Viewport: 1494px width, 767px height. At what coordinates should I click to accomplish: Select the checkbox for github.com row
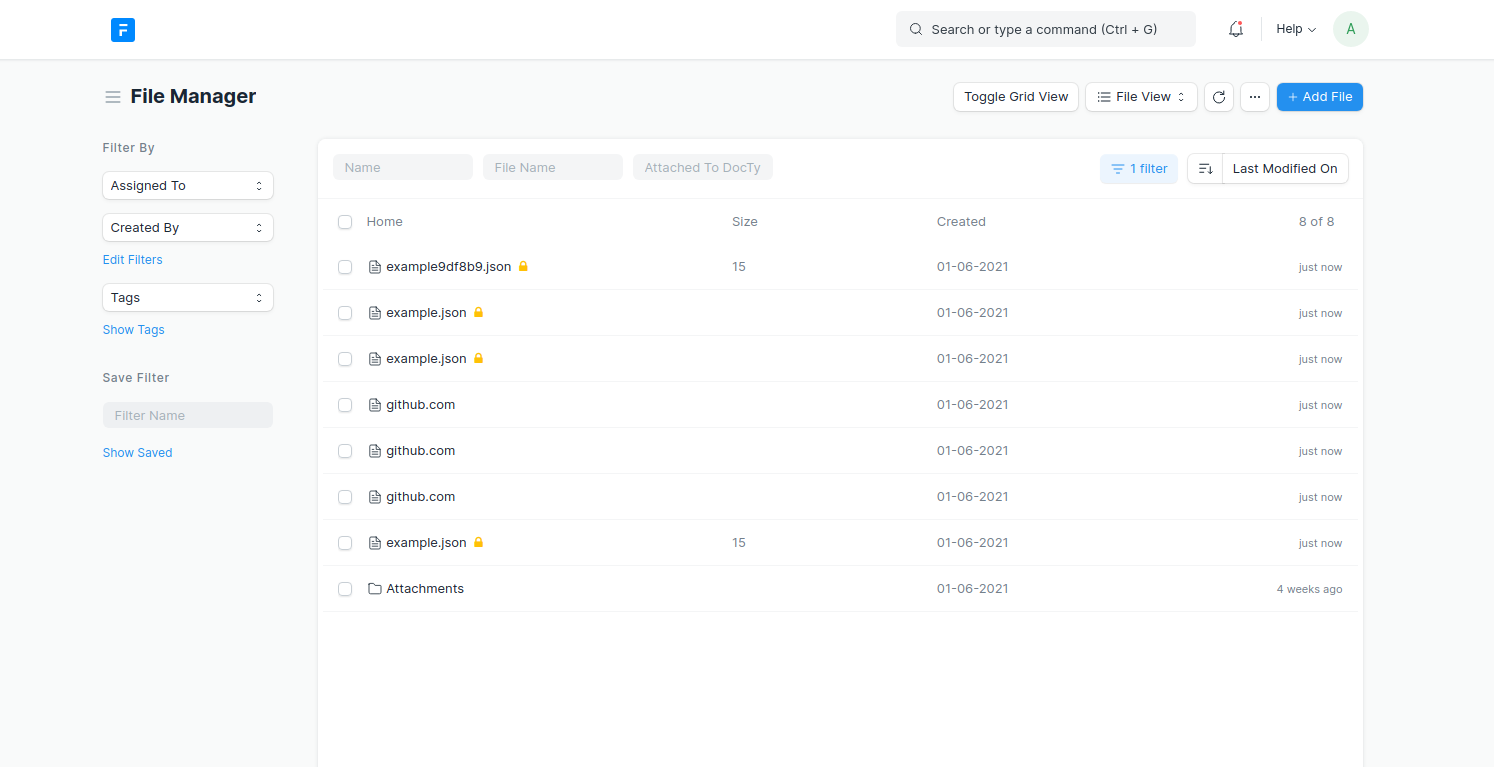pos(345,405)
